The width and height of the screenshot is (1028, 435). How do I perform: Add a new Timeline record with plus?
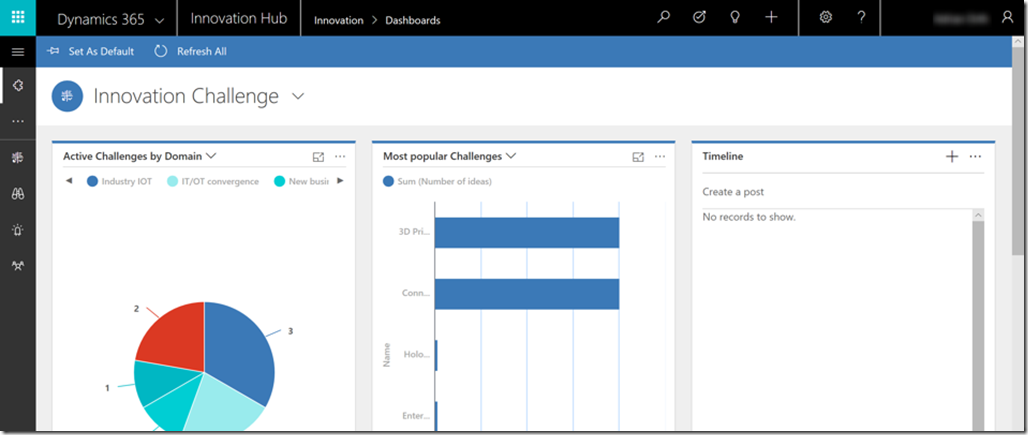coord(952,157)
